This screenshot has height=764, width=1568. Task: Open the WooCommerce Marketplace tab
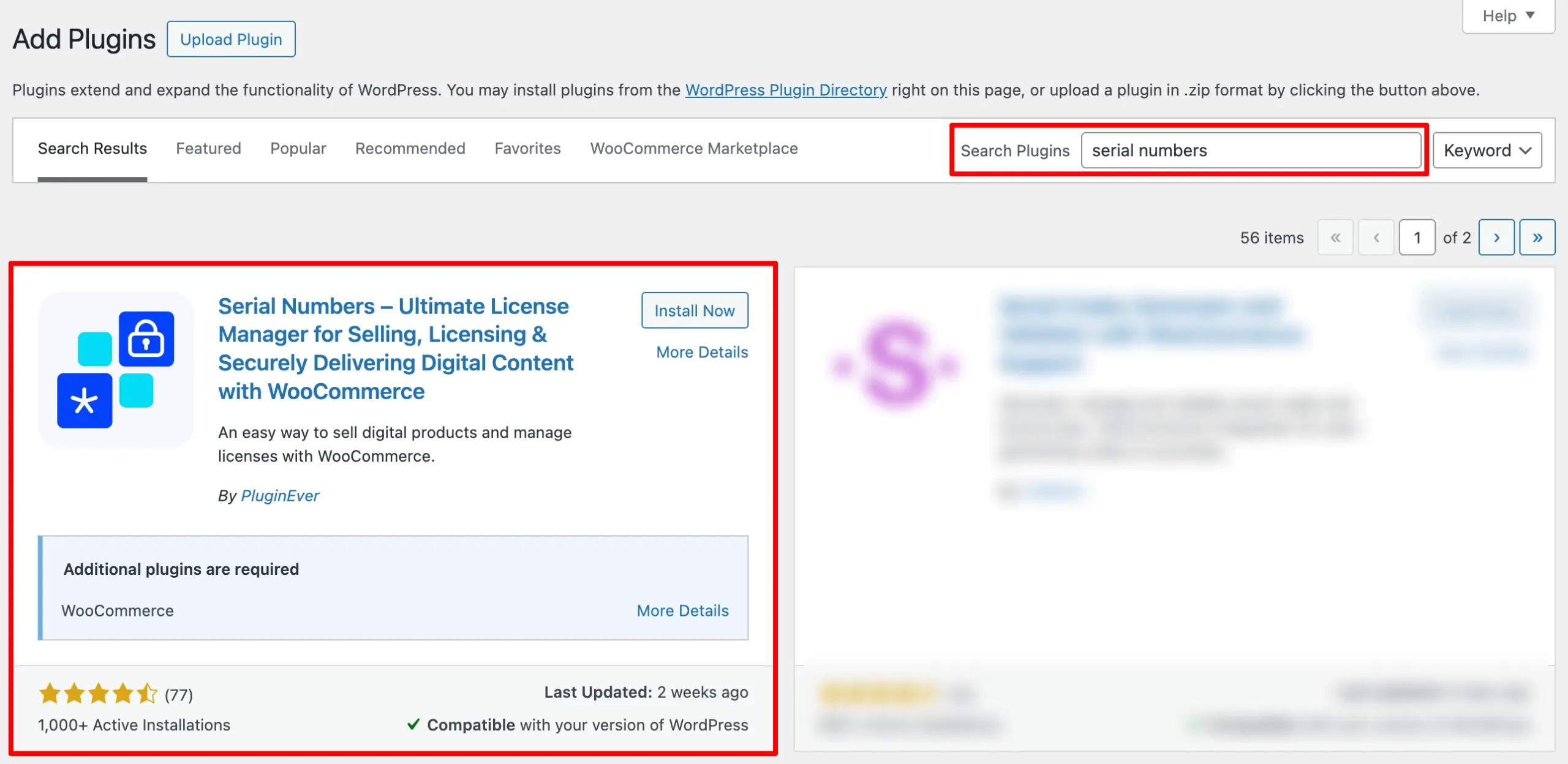pos(694,149)
